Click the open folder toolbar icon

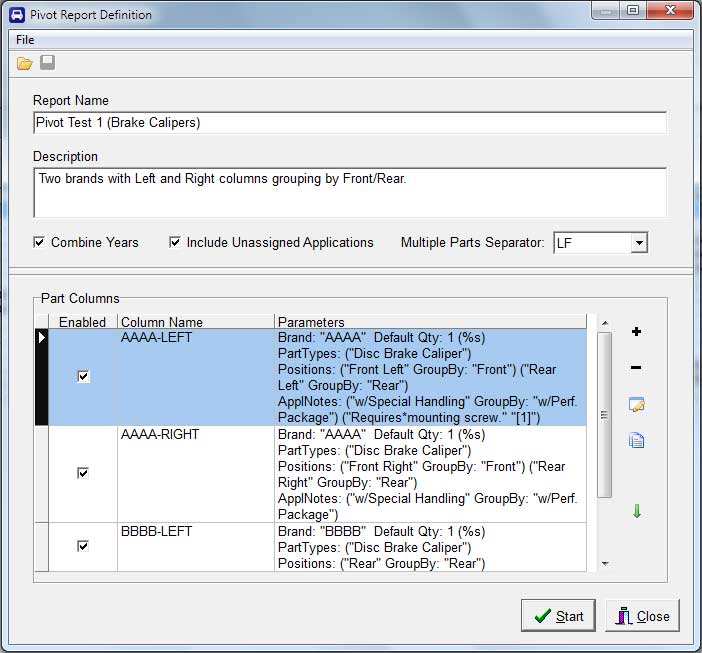[25, 63]
